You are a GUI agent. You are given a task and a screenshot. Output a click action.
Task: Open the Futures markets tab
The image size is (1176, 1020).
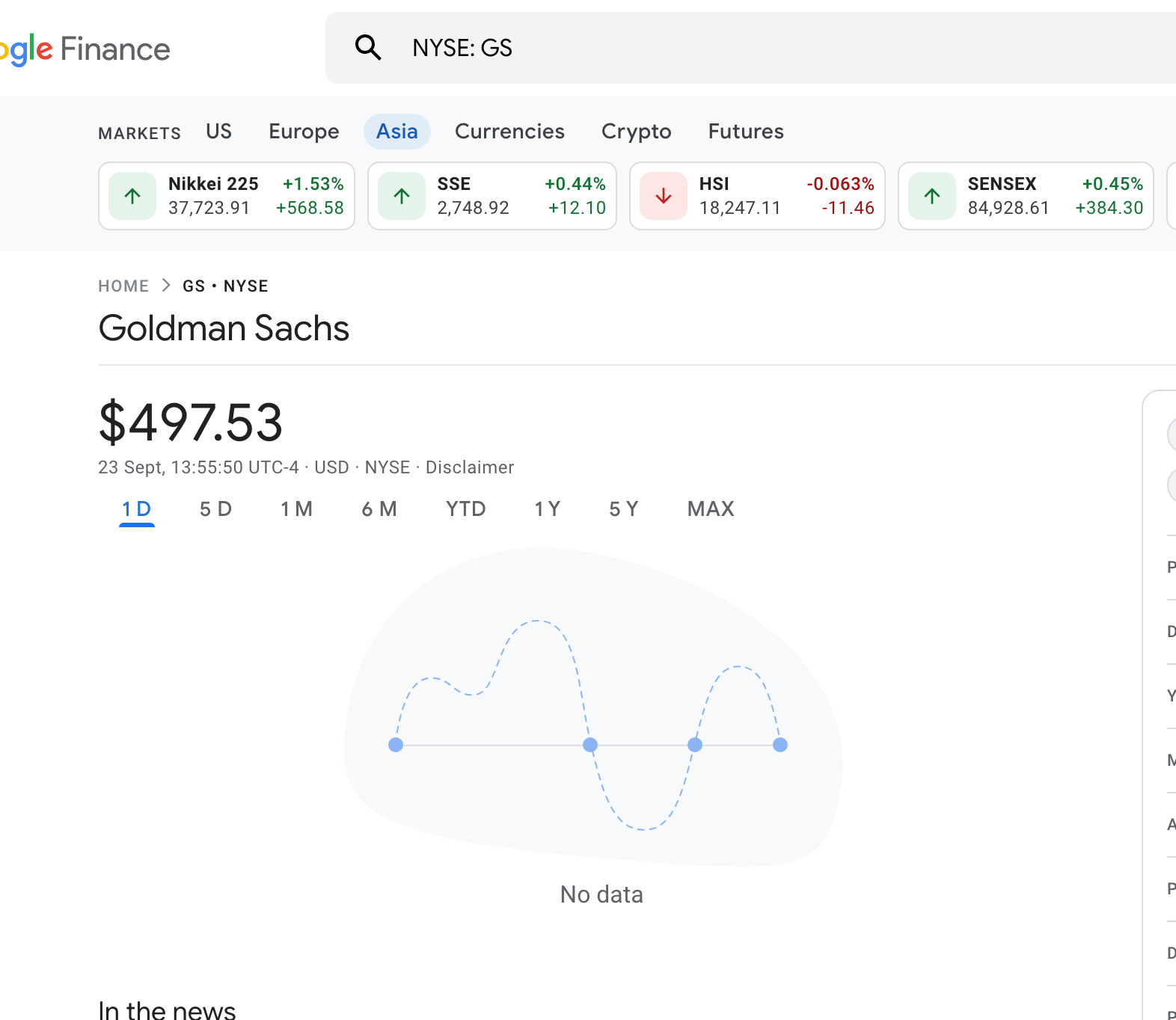[746, 132]
